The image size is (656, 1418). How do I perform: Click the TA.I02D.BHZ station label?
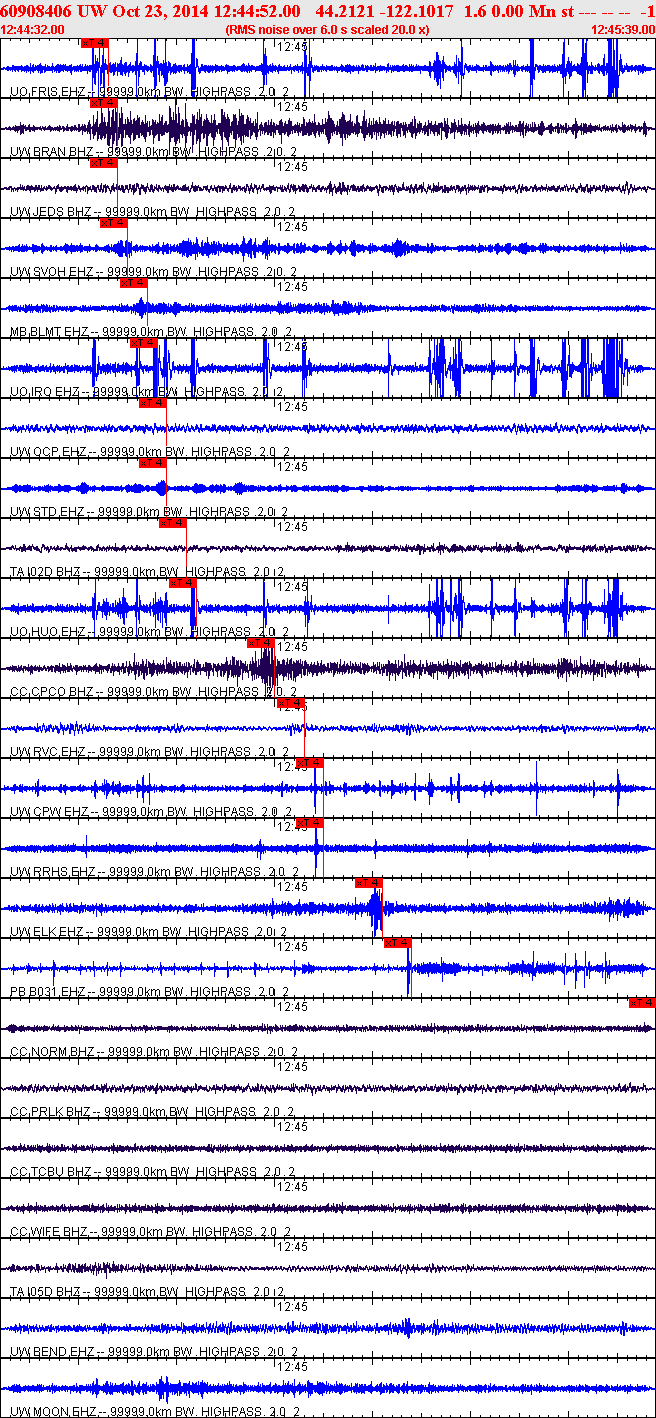45,572
